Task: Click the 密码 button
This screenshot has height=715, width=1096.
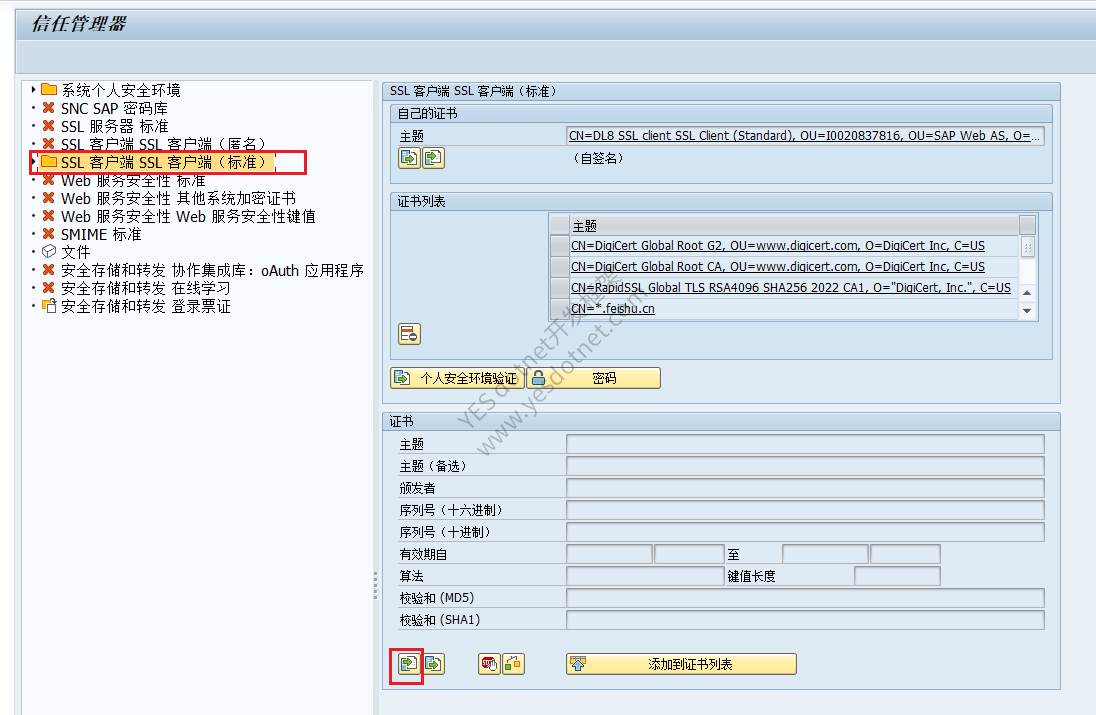Action: pyautogui.click(x=593, y=378)
